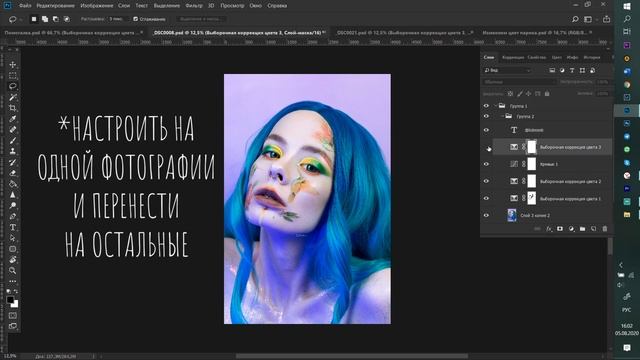Hide the Слой 2 копия 2 layer
This screenshot has width=640, height=360.
pyautogui.click(x=486, y=215)
